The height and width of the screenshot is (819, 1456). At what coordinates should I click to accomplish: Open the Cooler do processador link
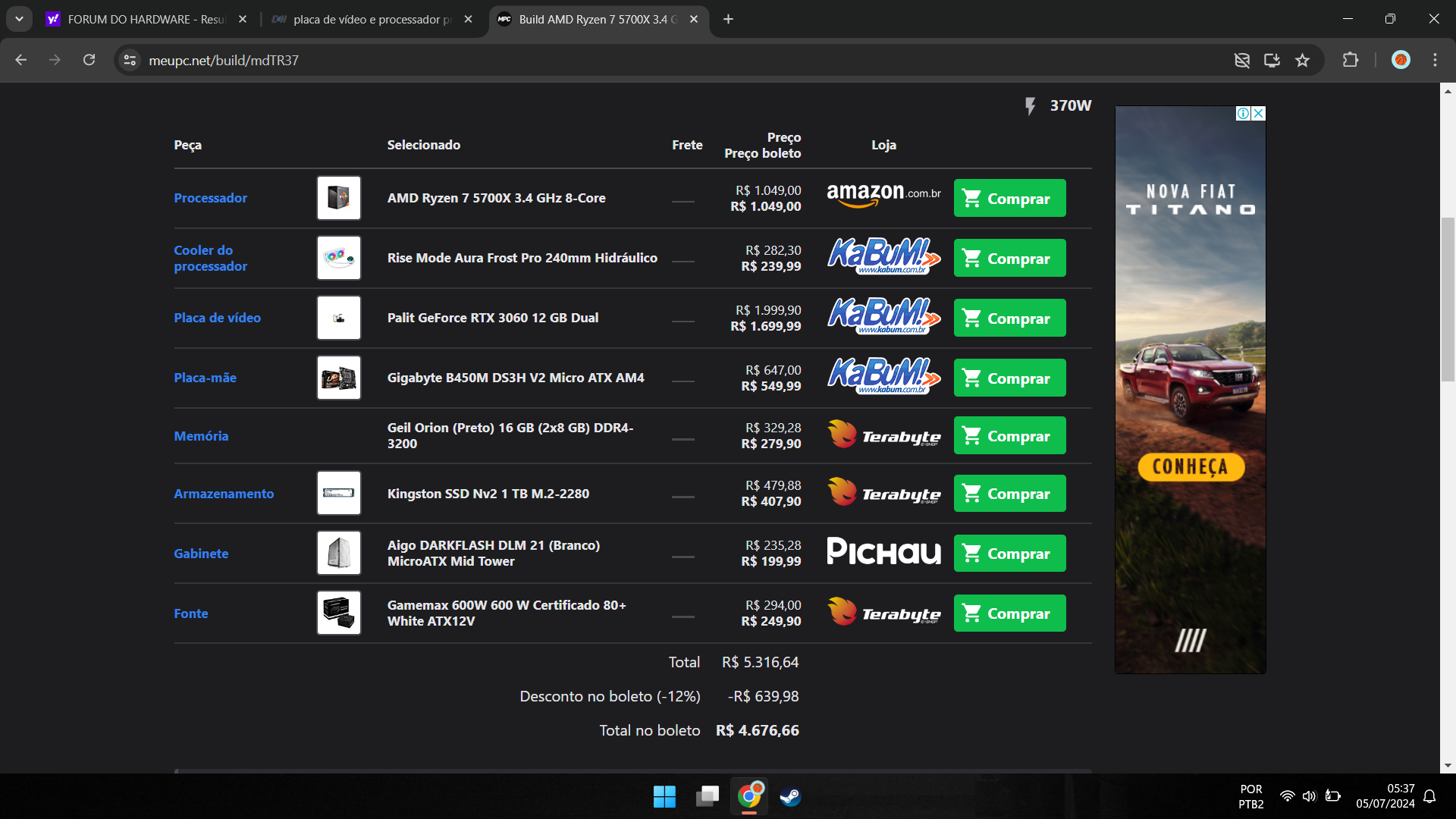click(210, 258)
